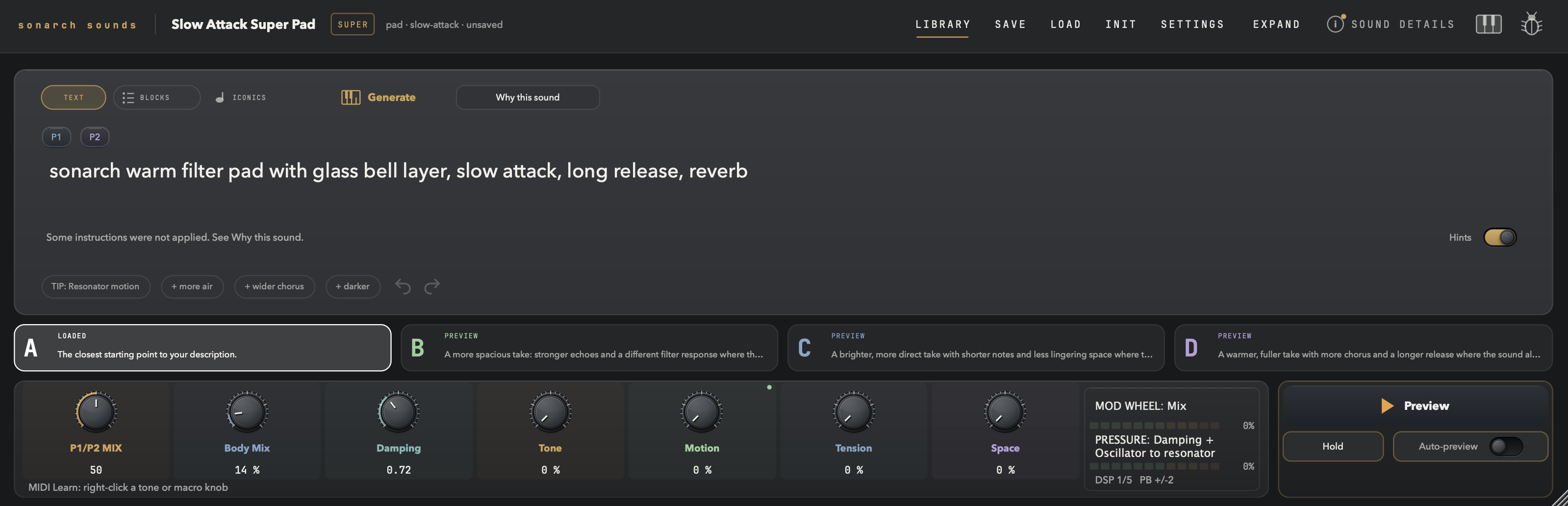Apply the + wider chorus suggestion
Screen dimensions: 1568x506
(275, 286)
